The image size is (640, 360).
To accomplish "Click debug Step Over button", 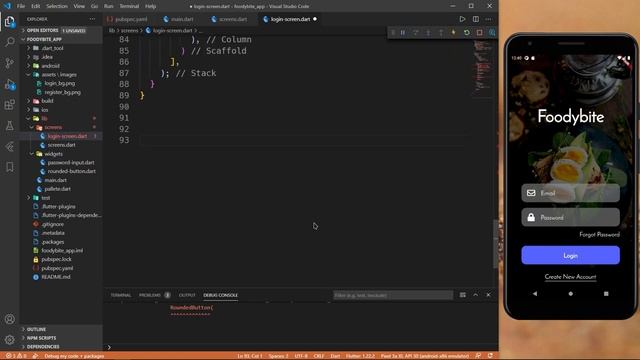I will (x=416, y=33).
